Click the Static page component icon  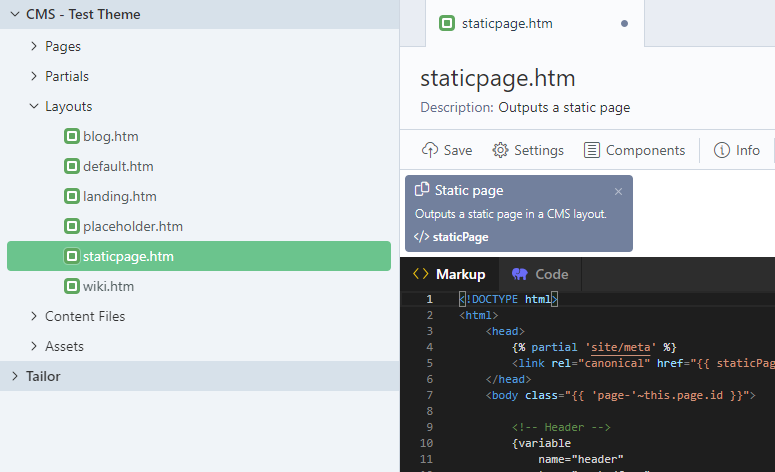(422, 190)
